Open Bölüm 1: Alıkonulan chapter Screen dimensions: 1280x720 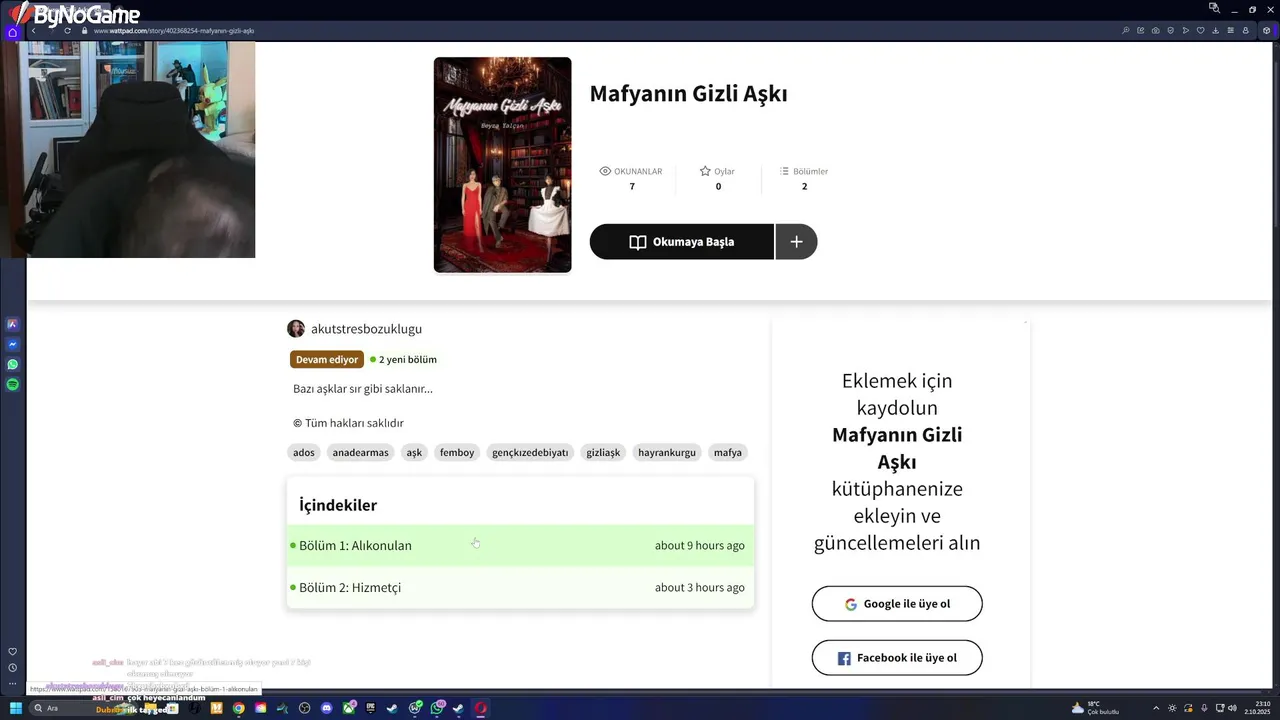520,545
